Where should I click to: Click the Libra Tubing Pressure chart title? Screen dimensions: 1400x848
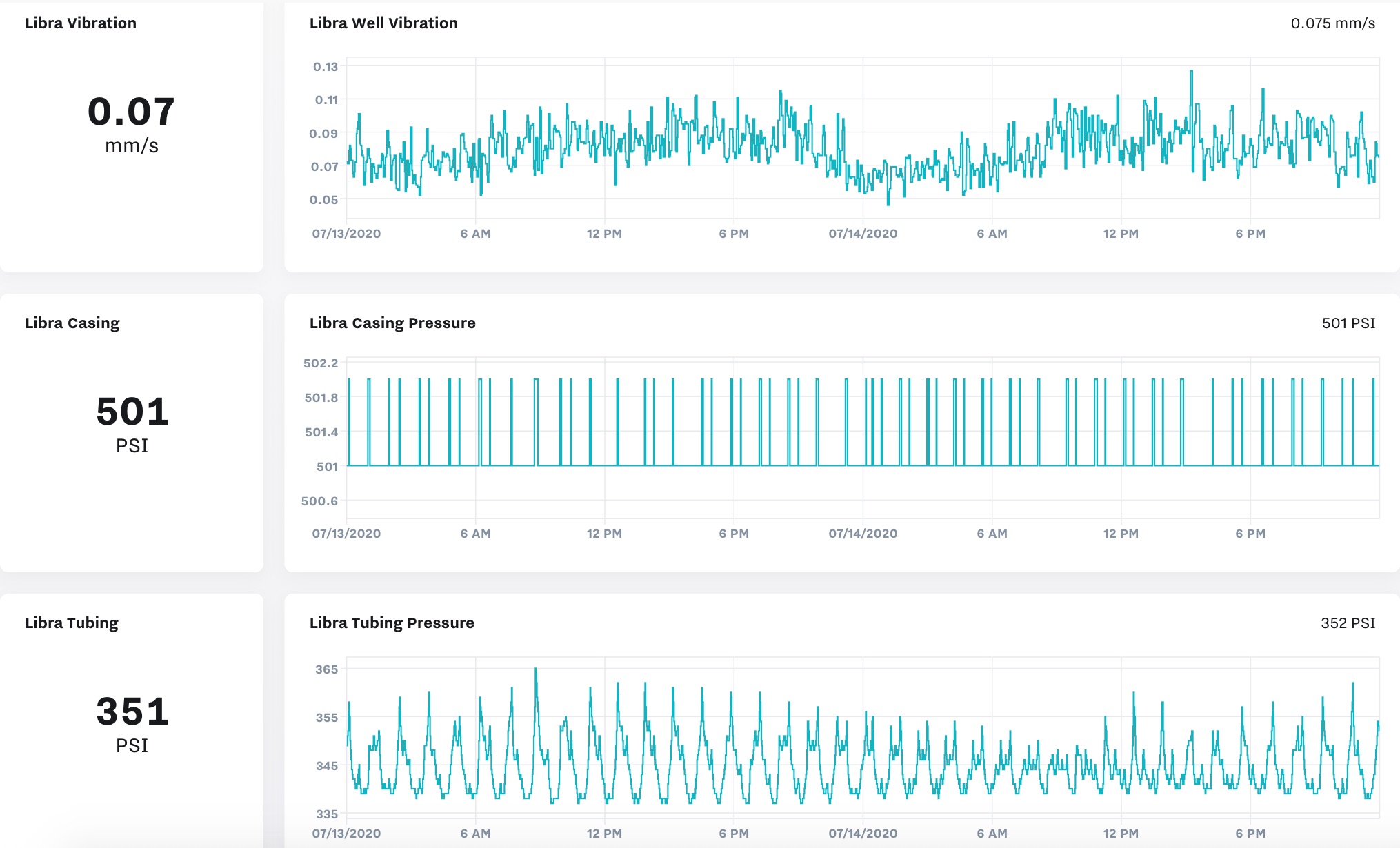[x=392, y=623]
